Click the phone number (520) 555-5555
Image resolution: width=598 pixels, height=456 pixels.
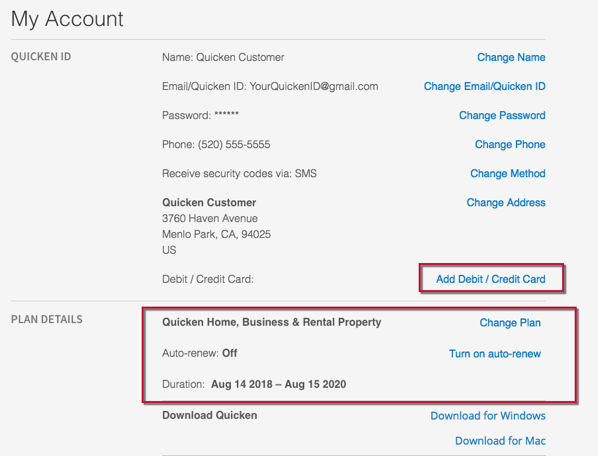[234, 145]
